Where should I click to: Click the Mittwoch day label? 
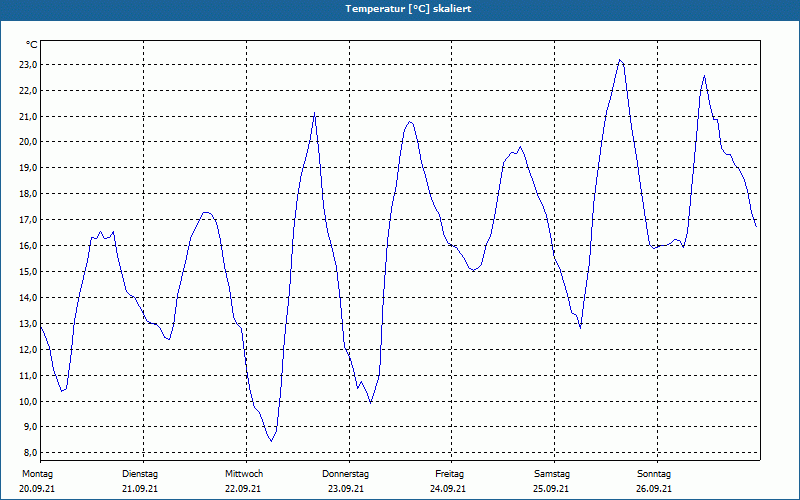click(x=244, y=474)
